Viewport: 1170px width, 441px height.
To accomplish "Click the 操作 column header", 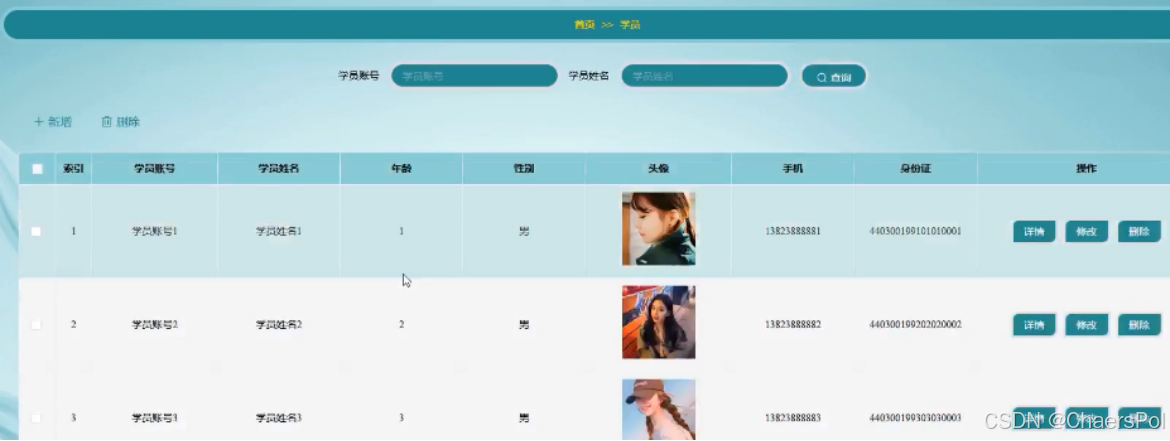I will pyautogui.click(x=1086, y=169).
